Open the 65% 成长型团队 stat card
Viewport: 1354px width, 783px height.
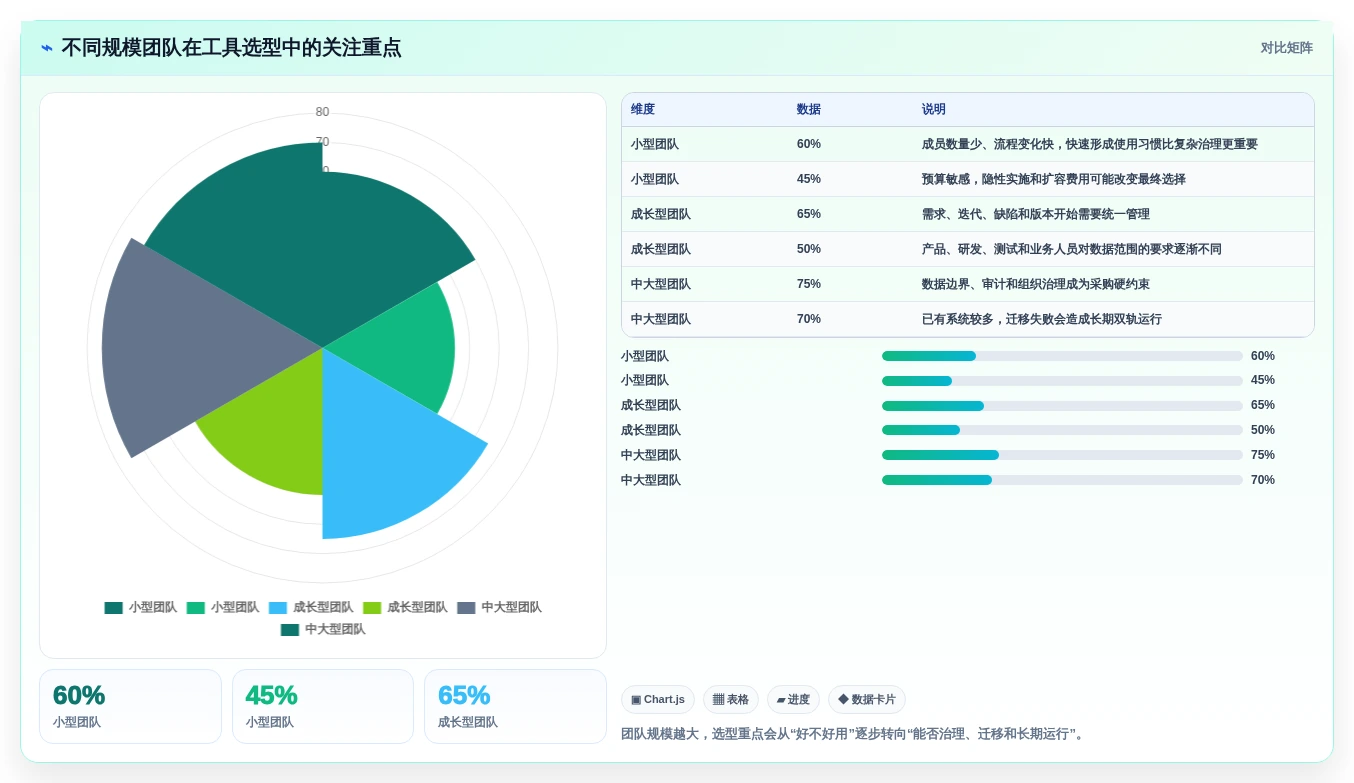tap(515, 706)
